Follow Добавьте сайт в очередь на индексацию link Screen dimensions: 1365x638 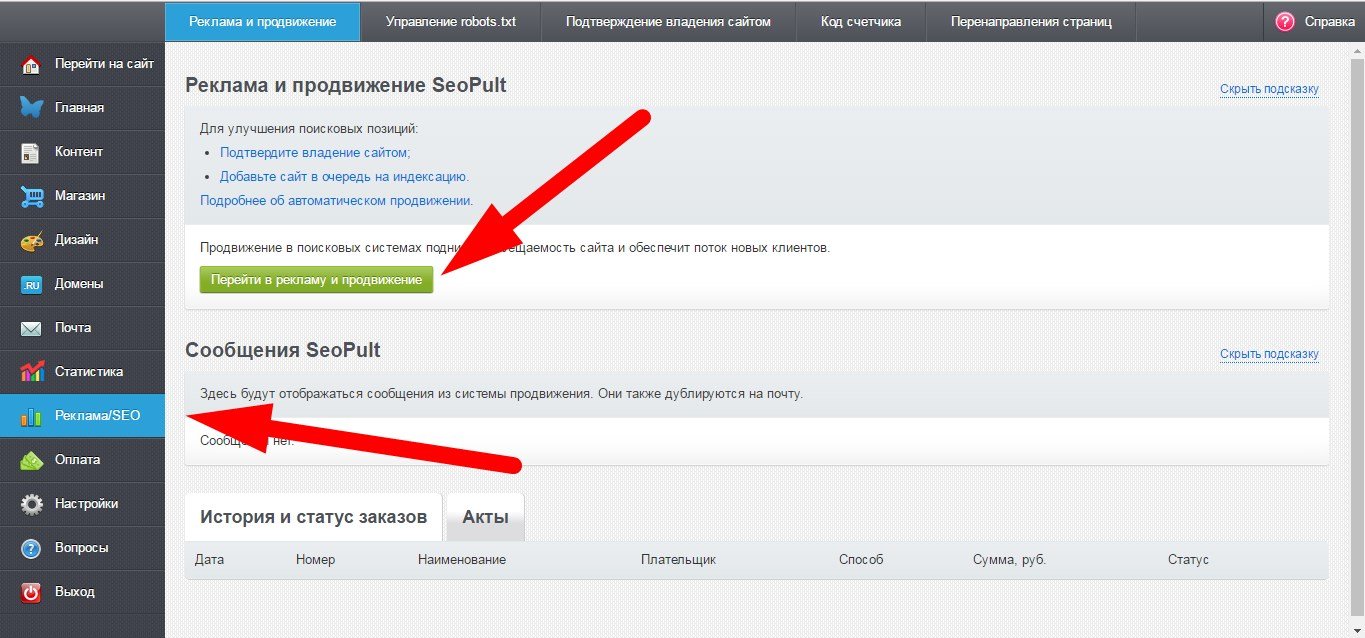344,176
